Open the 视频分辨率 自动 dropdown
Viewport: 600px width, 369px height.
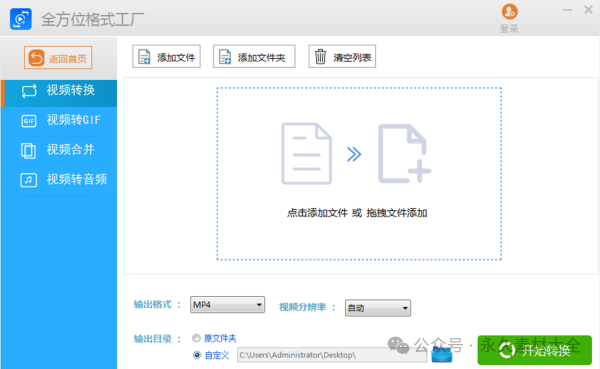point(378,308)
